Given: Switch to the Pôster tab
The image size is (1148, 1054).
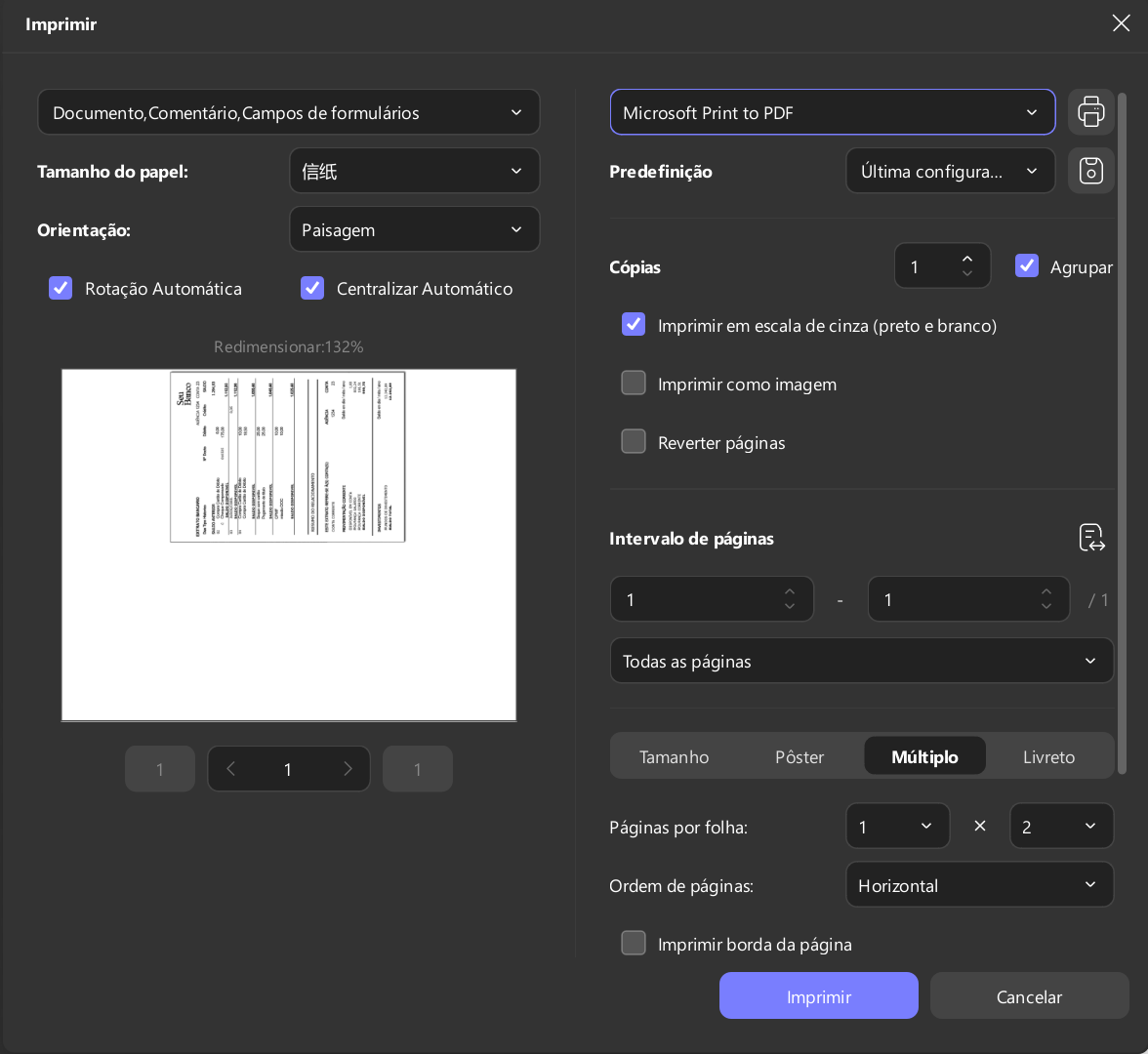Looking at the screenshot, I should [x=799, y=757].
